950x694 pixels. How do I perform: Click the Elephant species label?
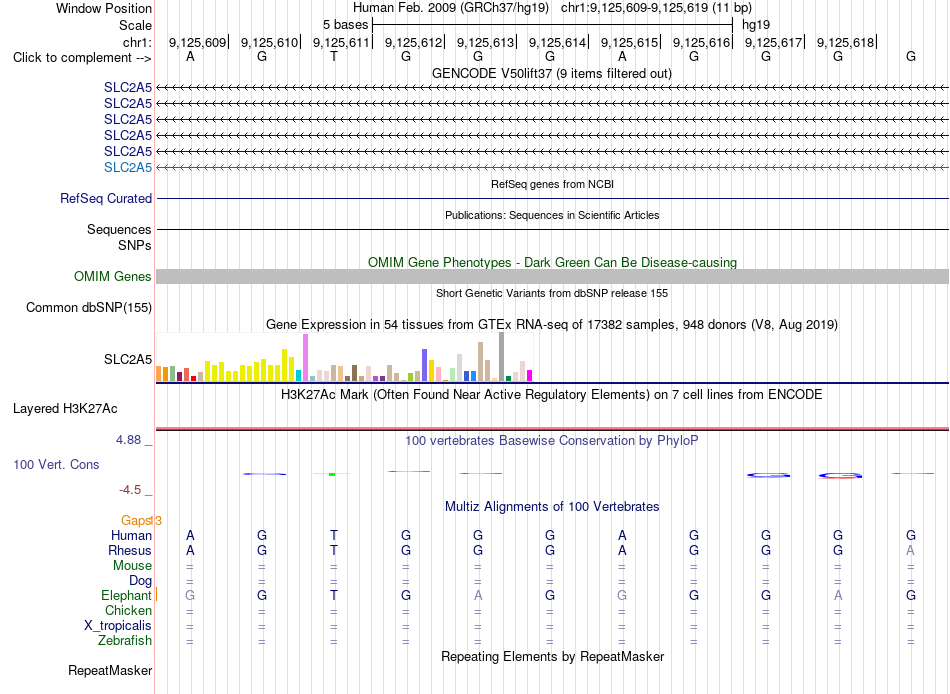point(126,596)
